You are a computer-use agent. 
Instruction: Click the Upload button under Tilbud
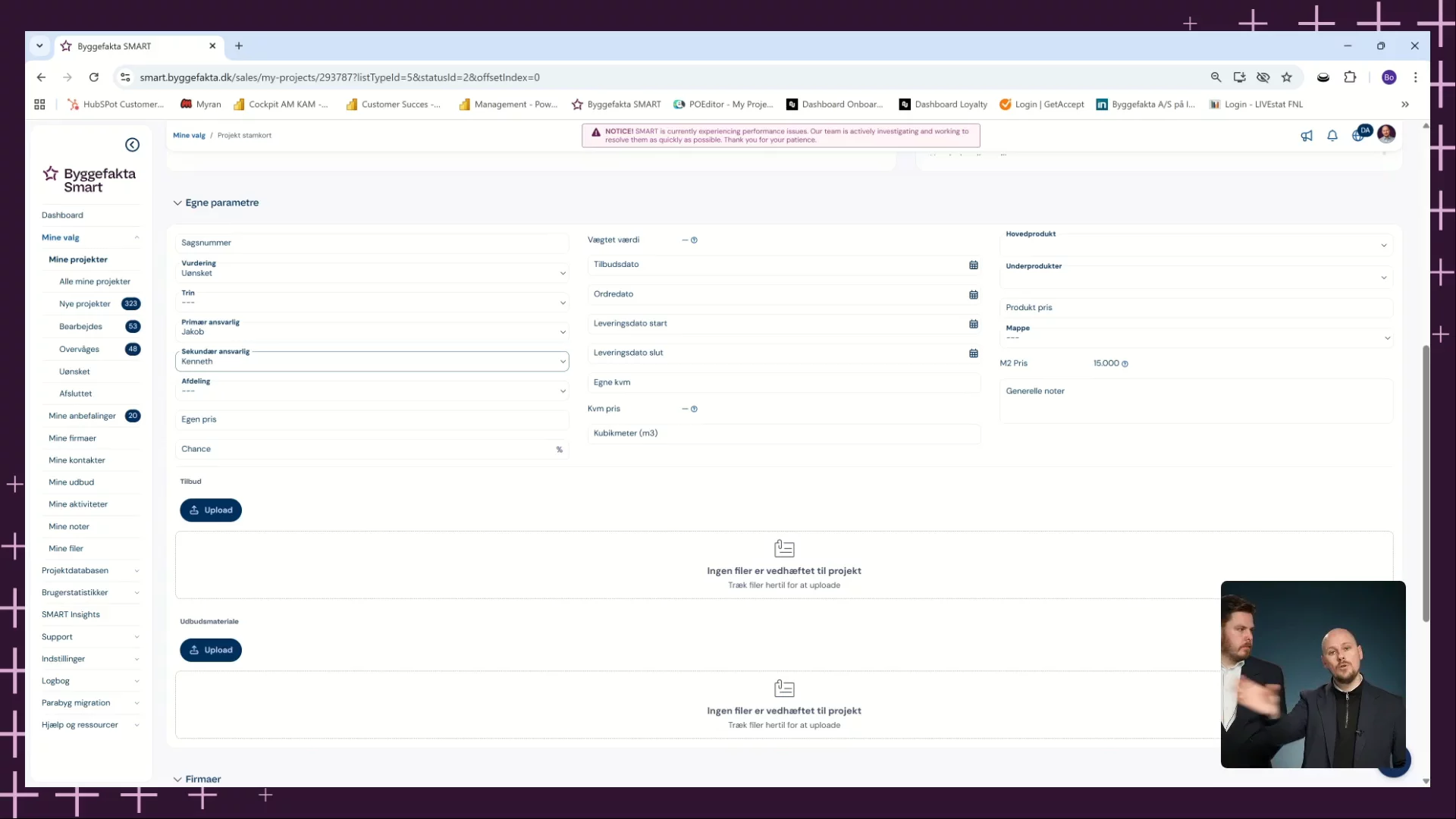pos(211,510)
